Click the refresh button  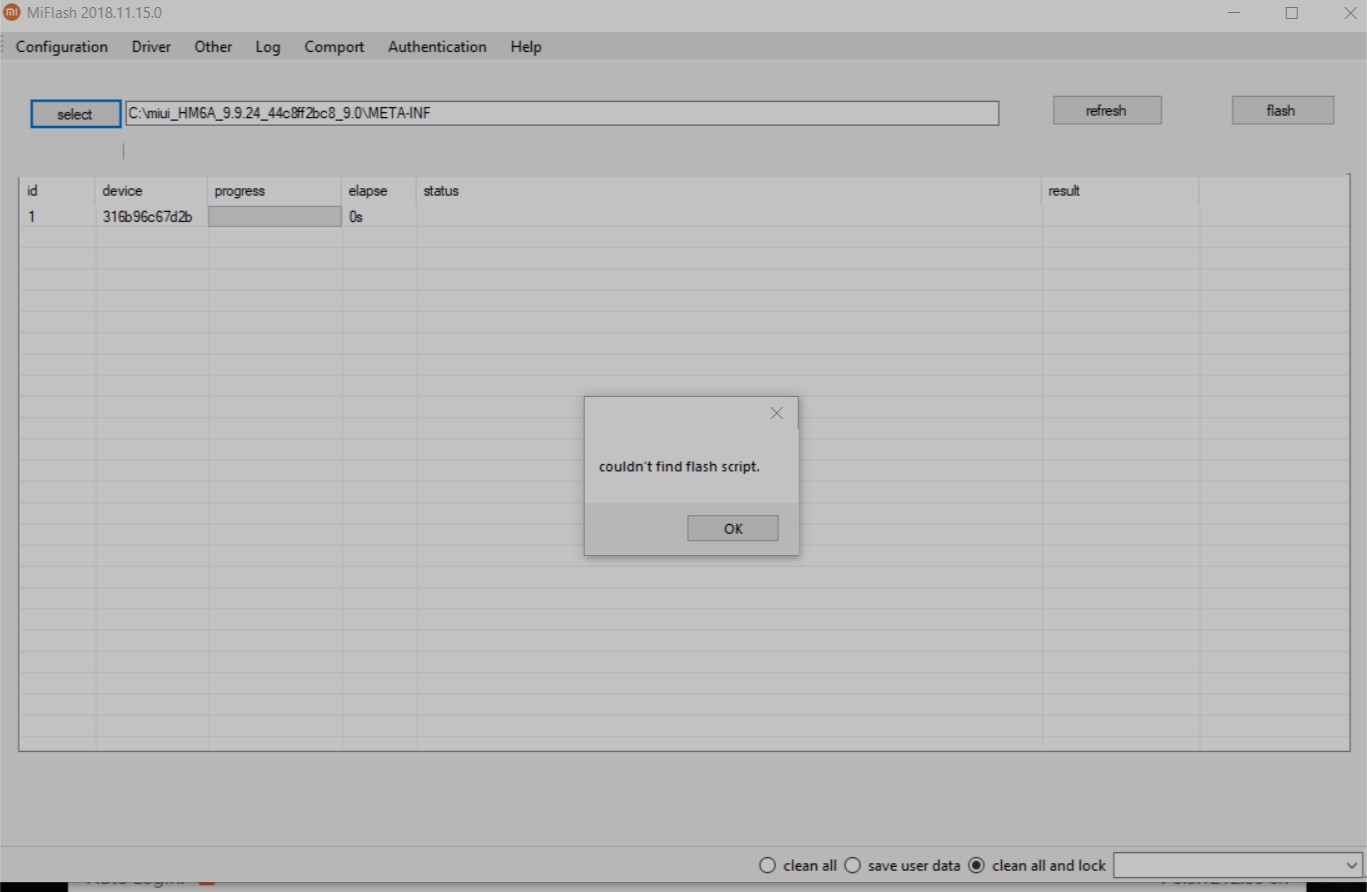tap(1107, 111)
